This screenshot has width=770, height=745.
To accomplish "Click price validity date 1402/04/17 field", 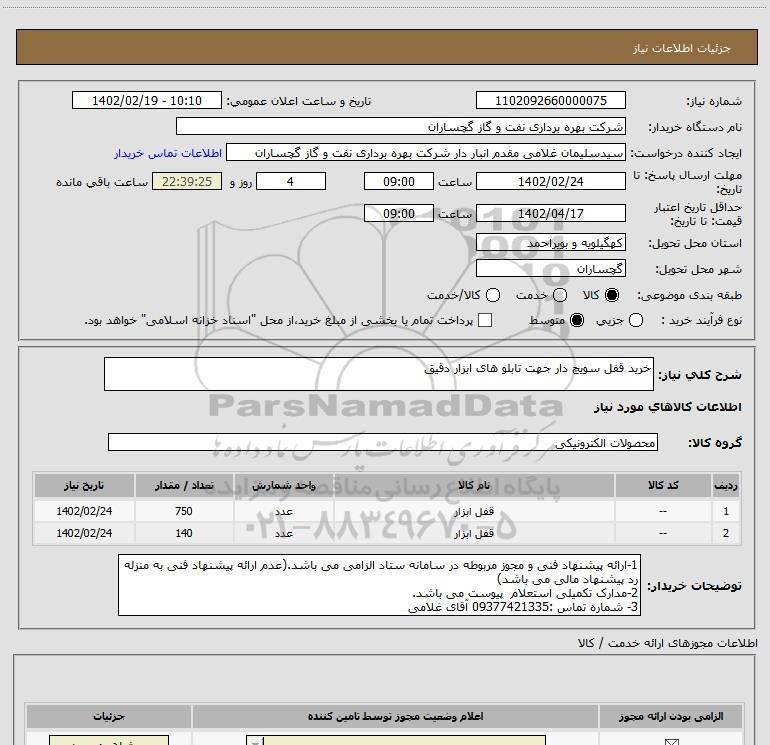I will (550, 214).
